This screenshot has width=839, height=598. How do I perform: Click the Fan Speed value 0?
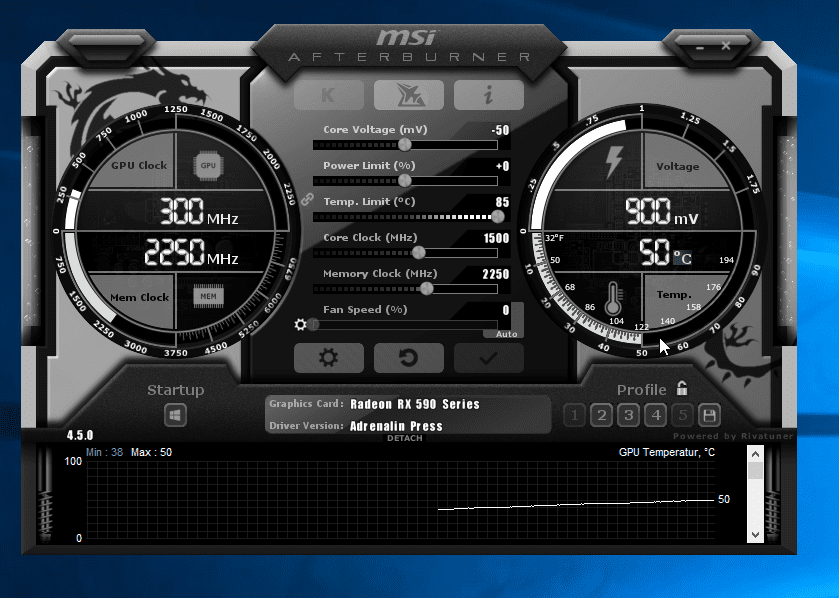[506, 310]
